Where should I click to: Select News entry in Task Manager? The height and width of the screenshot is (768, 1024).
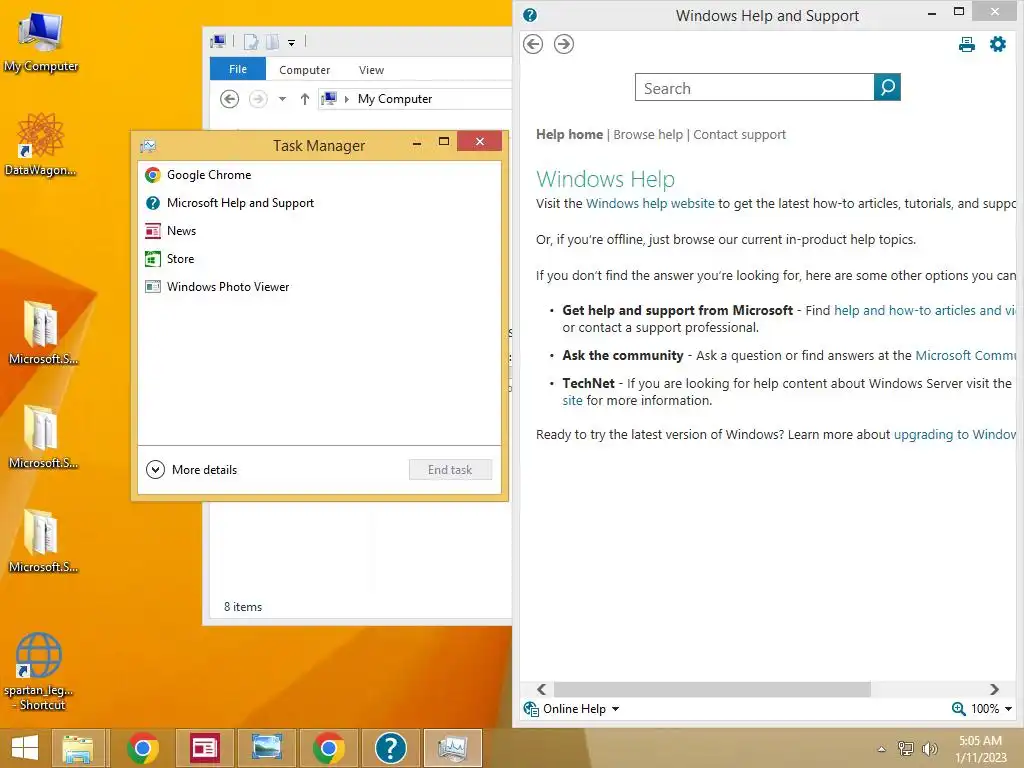[319, 231]
